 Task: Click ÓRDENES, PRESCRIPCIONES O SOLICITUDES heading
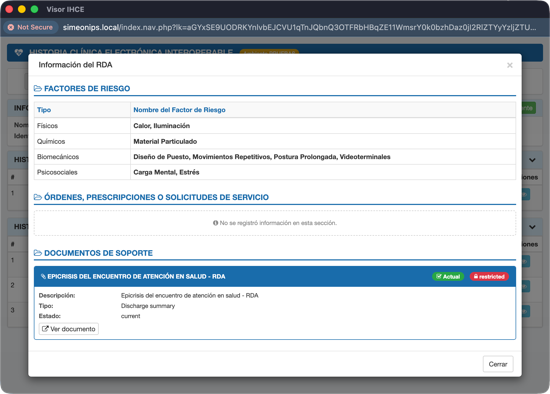pos(156,197)
